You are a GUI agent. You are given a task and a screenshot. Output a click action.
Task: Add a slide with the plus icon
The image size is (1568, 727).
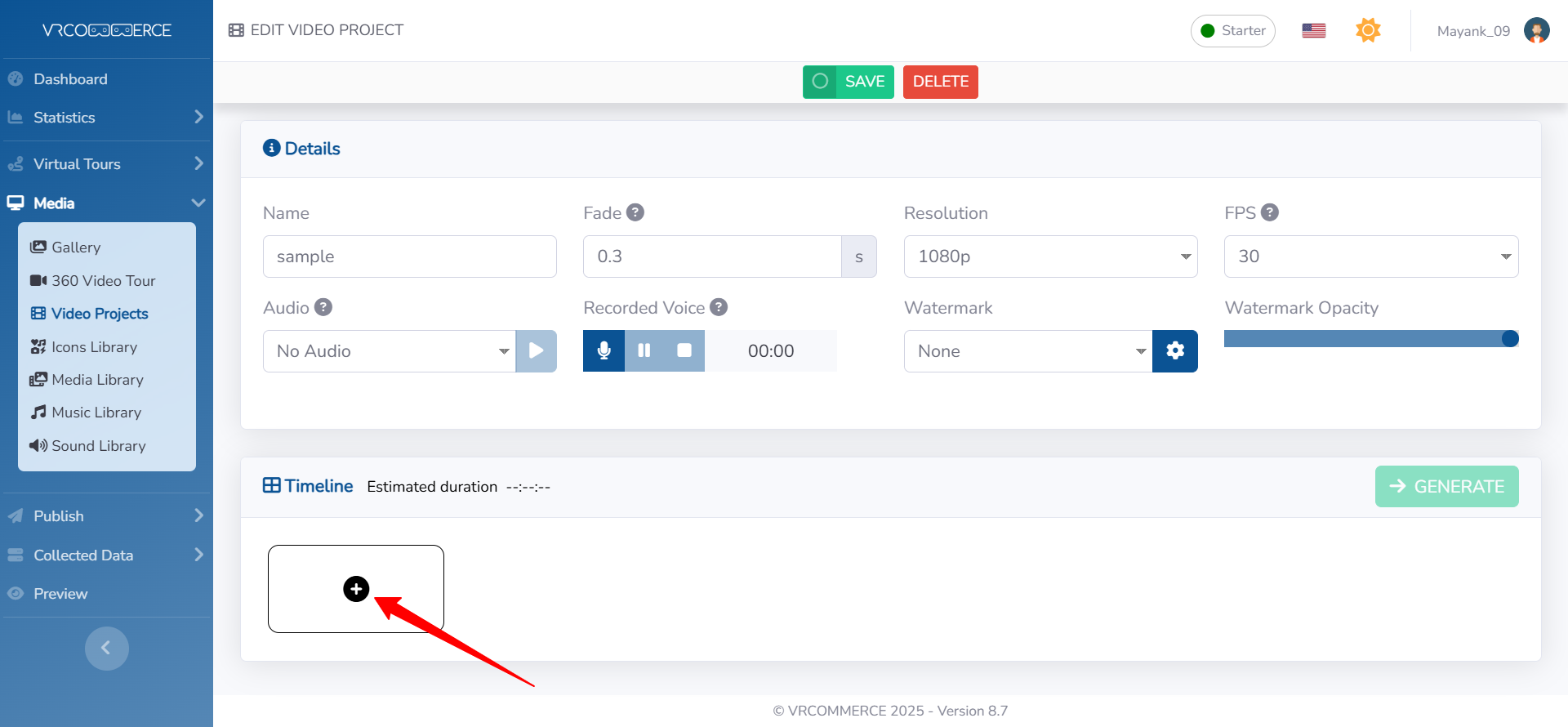point(356,589)
